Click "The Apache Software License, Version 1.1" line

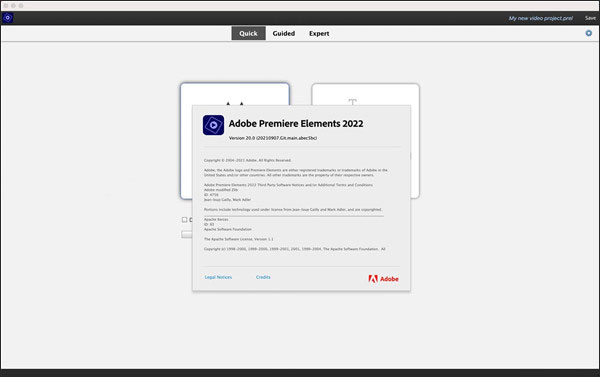pyautogui.click(x=238, y=239)
